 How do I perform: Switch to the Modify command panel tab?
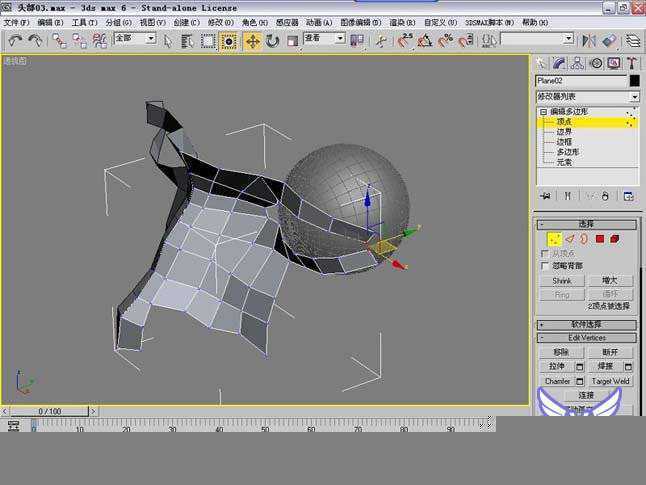tap(559, 63)
